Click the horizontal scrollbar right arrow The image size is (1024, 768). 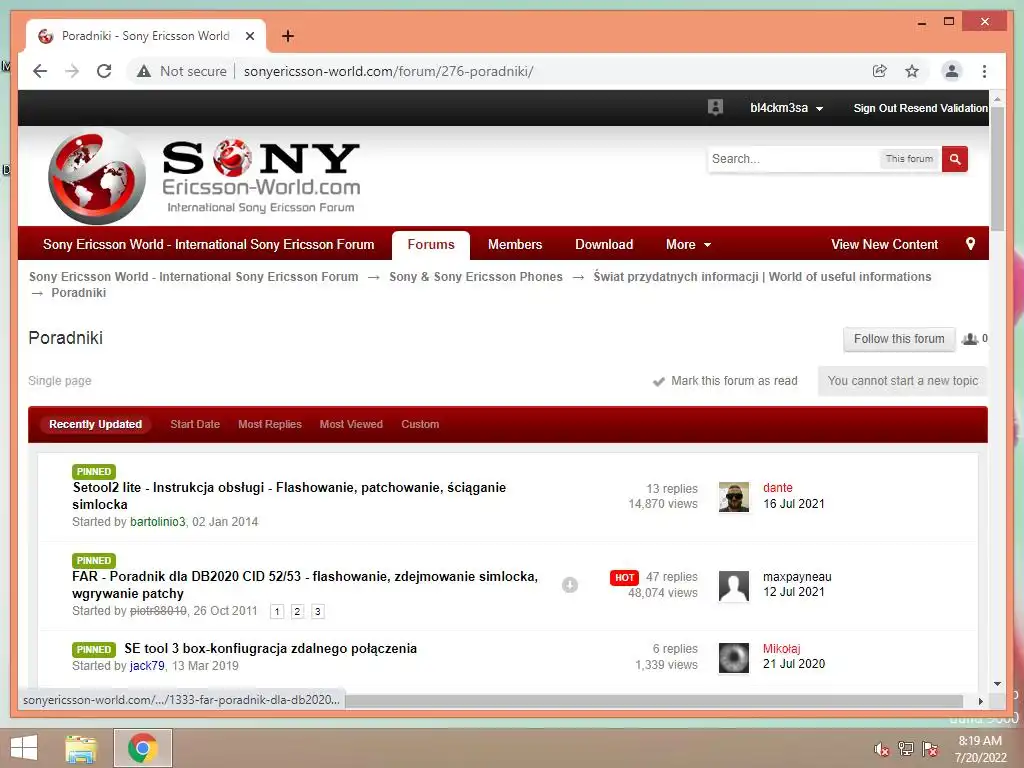[980, 701]
